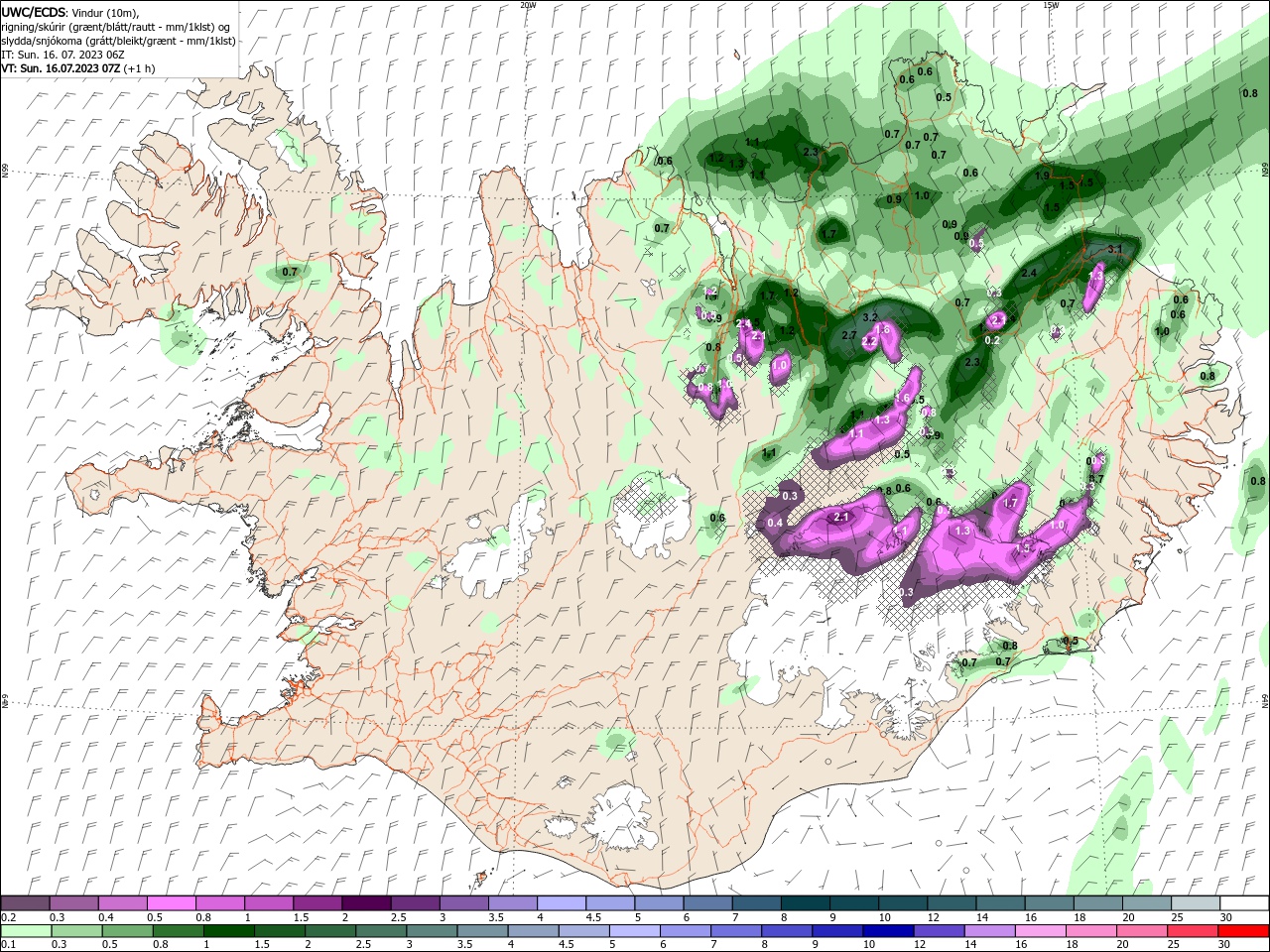Pick the indigo 12 rain legend swatch

click(939, 931)
